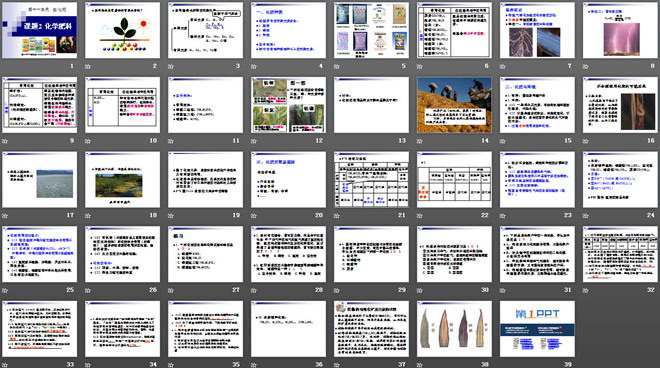The height and width of the screenshot is (368, 660).
Task: Click the animation star under slide 14
Action: (x=420, y=141)
